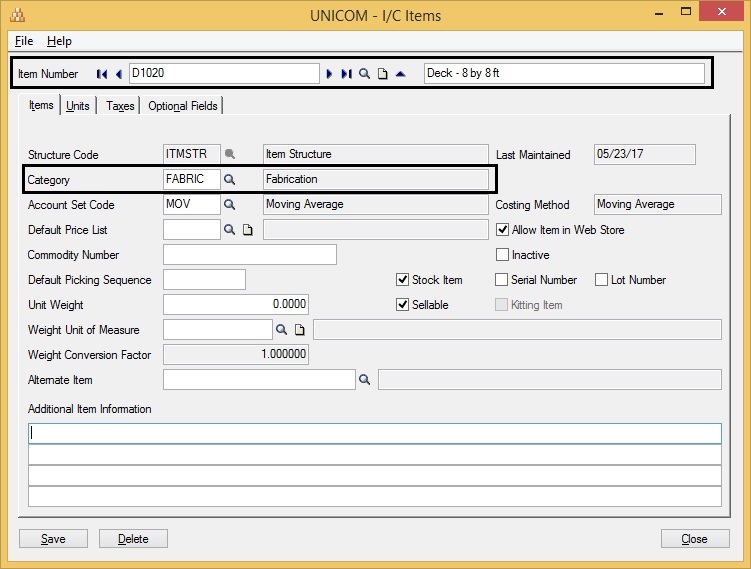Go to previous item record
This screenshot has width=751, height=569.
point(119,74)
